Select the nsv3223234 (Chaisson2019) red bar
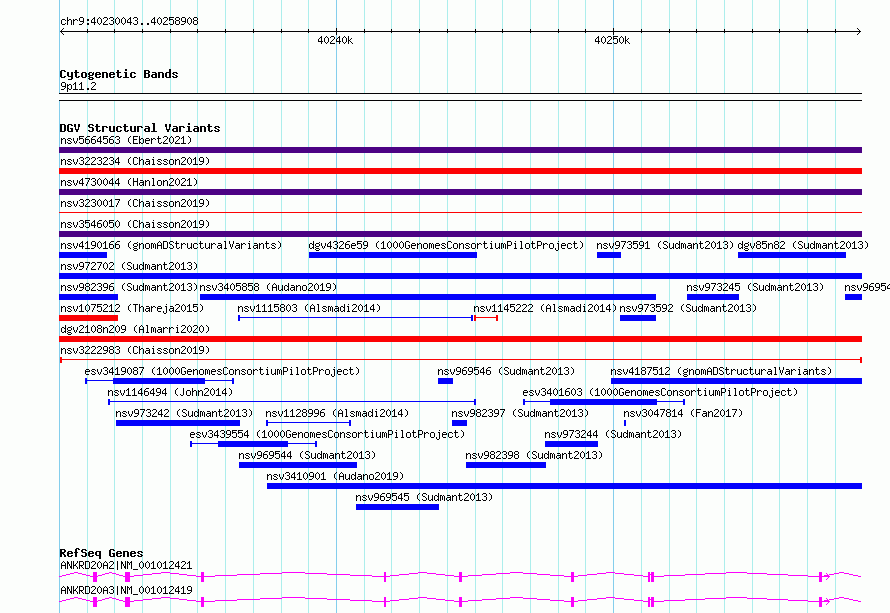 (460, 171)
